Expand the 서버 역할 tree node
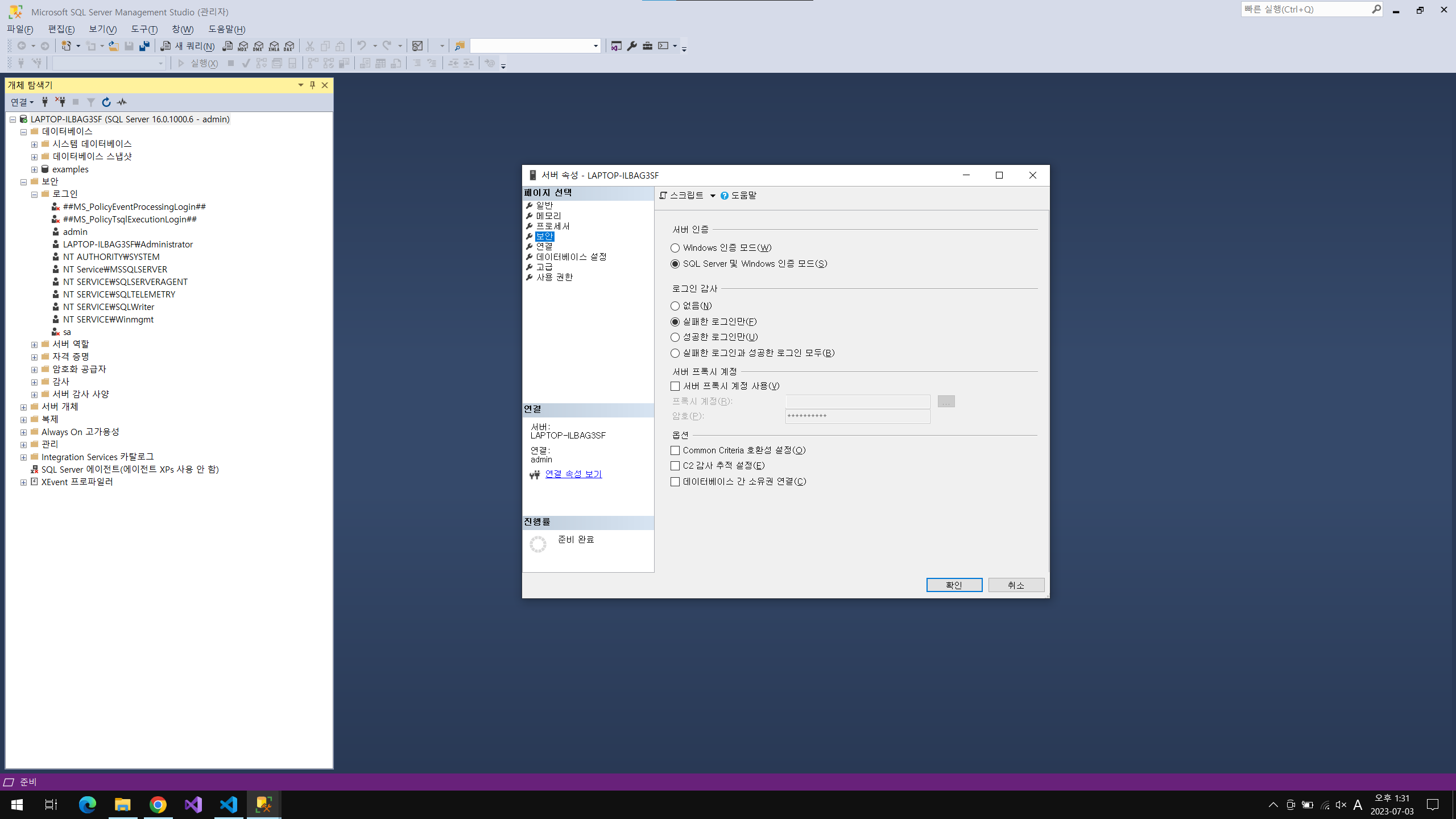This screenshot has width=1456, height=819. tap(34, 344)
